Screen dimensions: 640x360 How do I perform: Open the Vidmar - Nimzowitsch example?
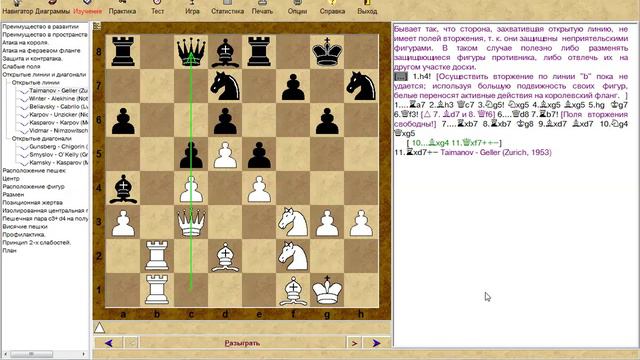click(x=58, y=131)
